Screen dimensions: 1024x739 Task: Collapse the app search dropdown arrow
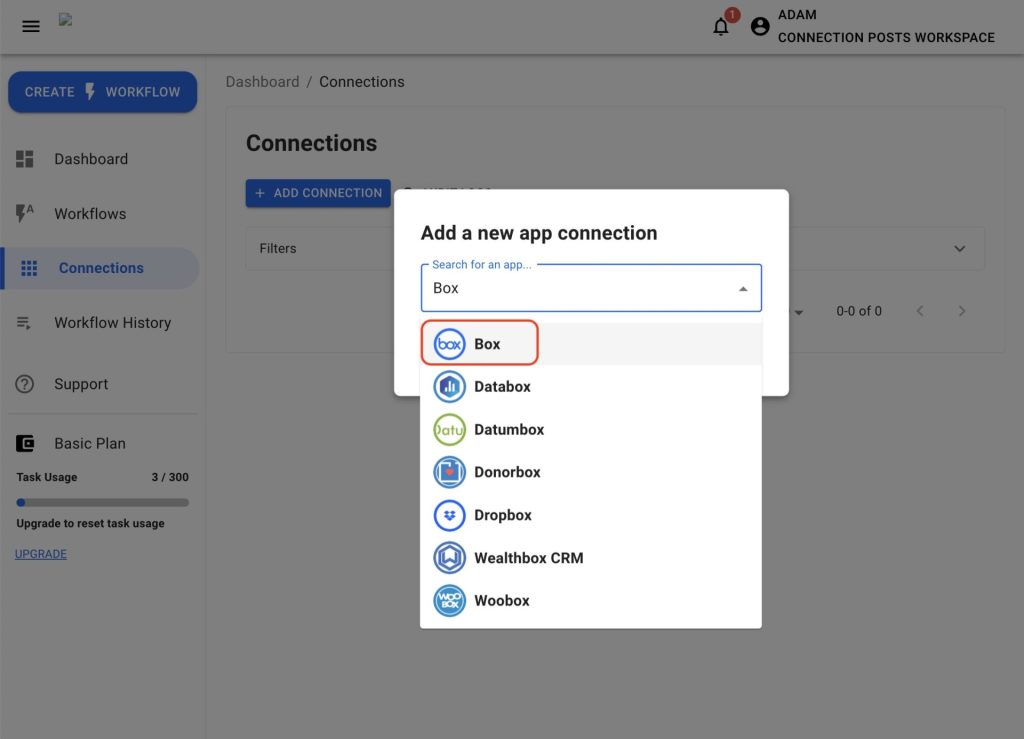[743, 289]
